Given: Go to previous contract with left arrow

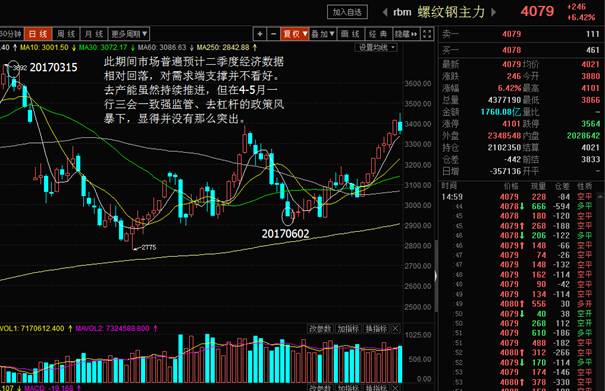Looking at the screenshot, I should pos(385,12).
